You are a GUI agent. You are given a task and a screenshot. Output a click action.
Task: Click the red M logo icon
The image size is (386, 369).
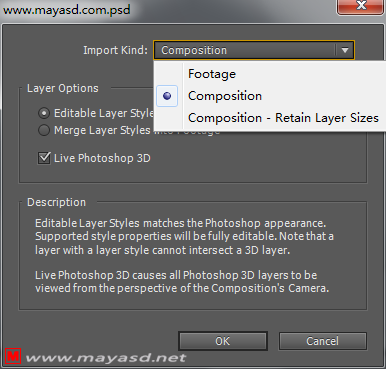[x=13, y=356]
